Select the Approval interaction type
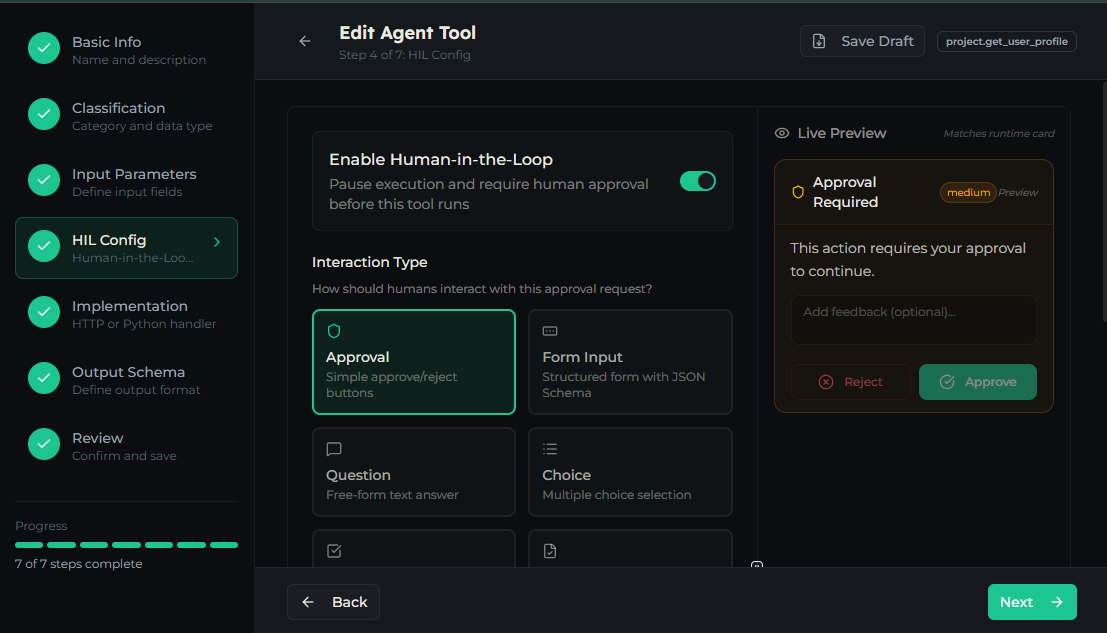1107x633 pixels. 414,362
